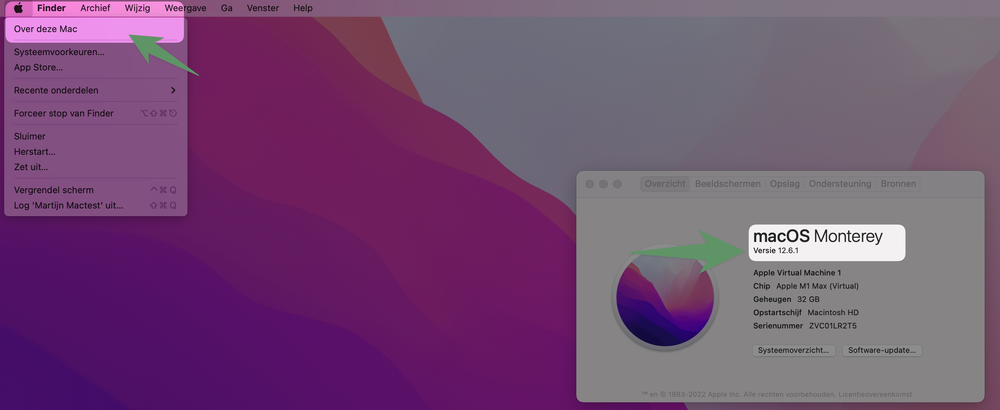Switch to the Opslag tab
Image resolution: width=1000 pixels, height=410 pixels.
785,184
